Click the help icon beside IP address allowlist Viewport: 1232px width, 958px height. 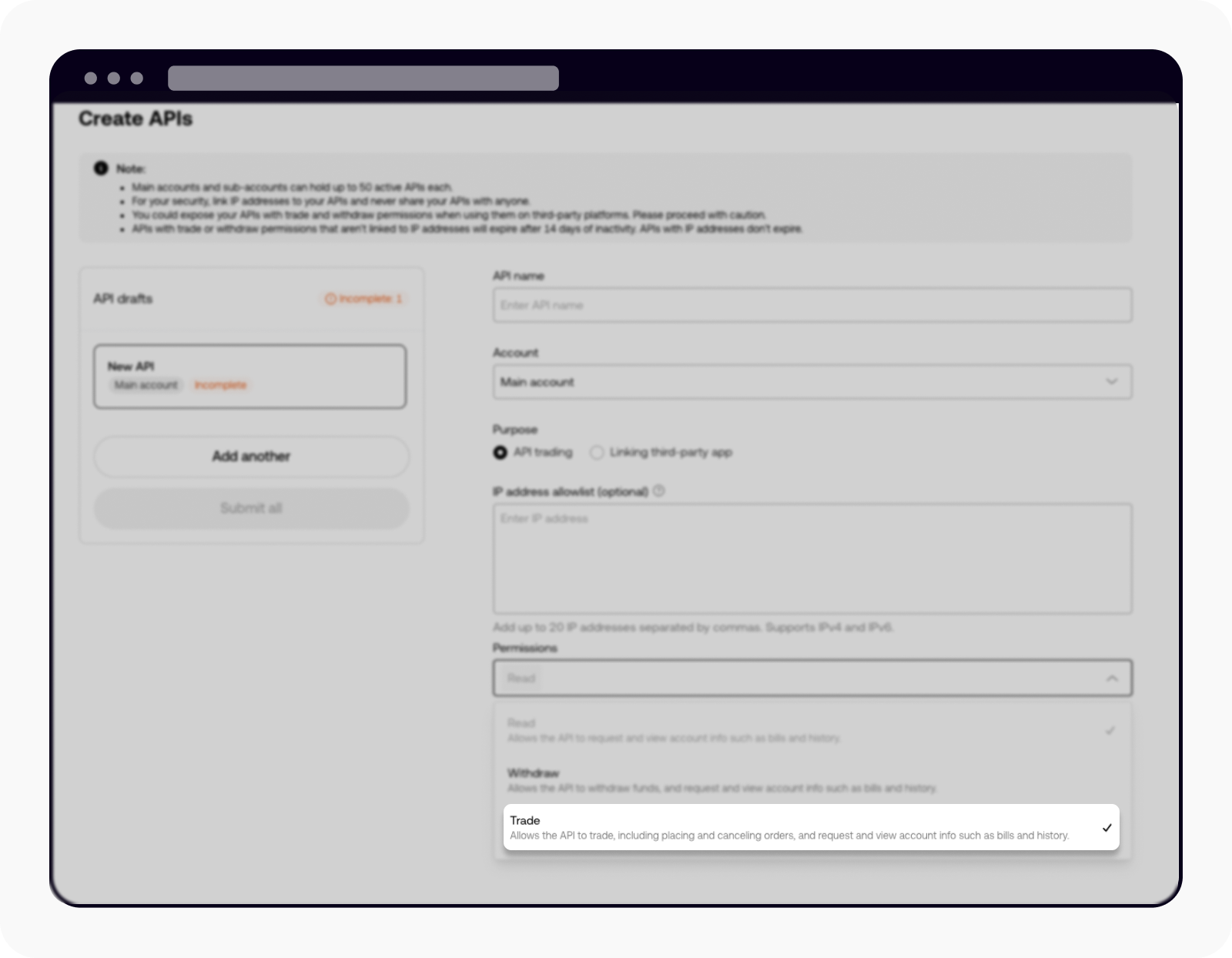[660, 491]
